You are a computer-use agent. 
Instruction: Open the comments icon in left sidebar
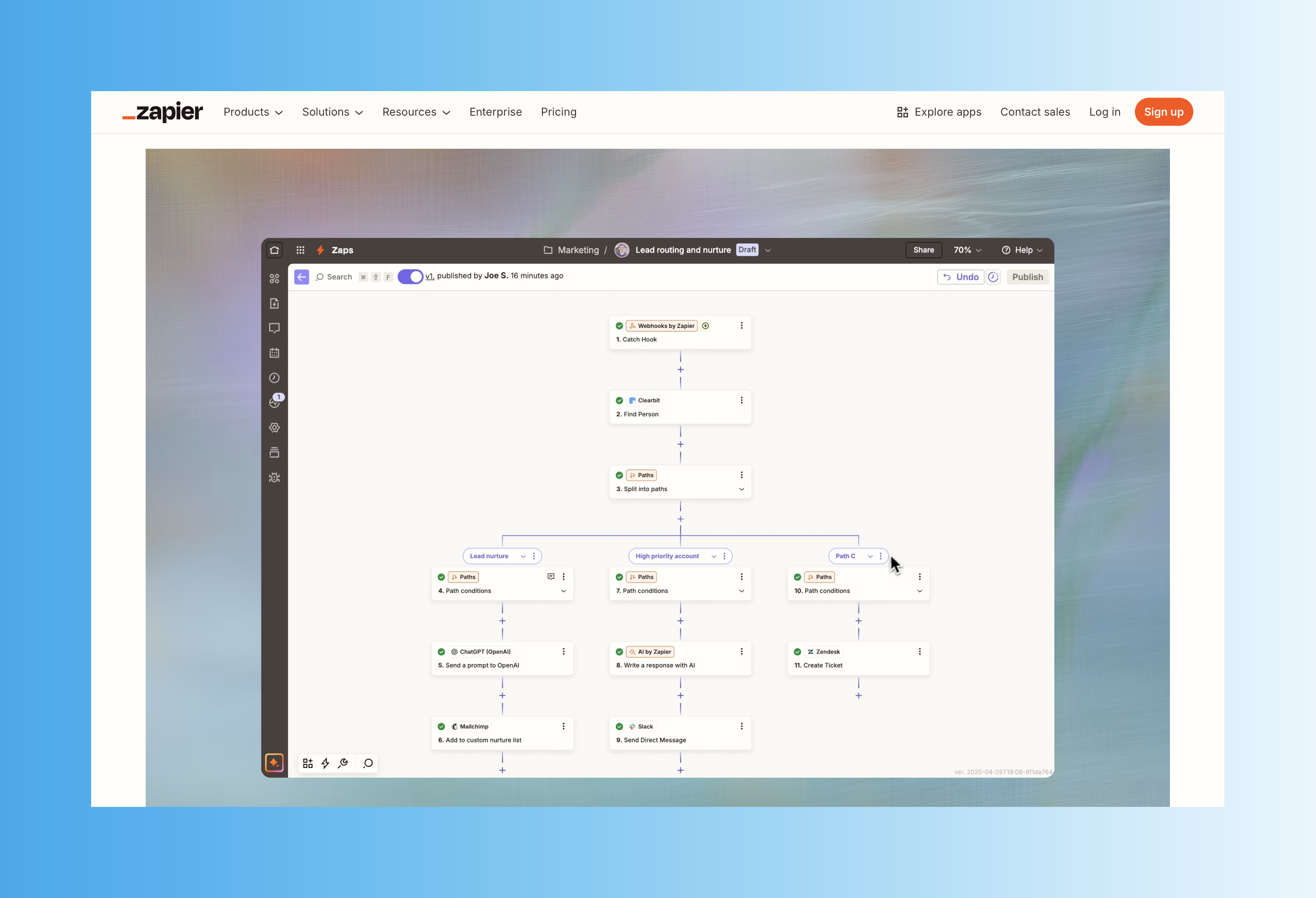coord(275,328)
